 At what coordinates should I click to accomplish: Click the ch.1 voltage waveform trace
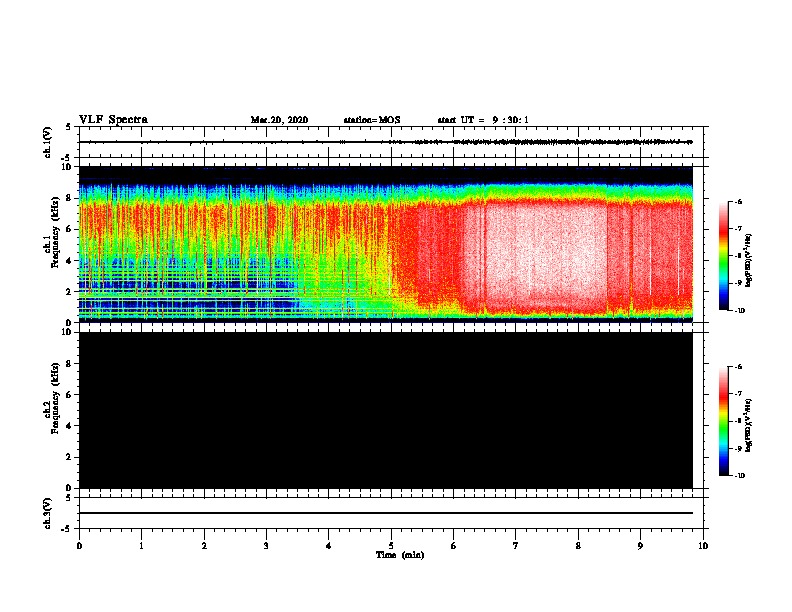pos(386,142)
